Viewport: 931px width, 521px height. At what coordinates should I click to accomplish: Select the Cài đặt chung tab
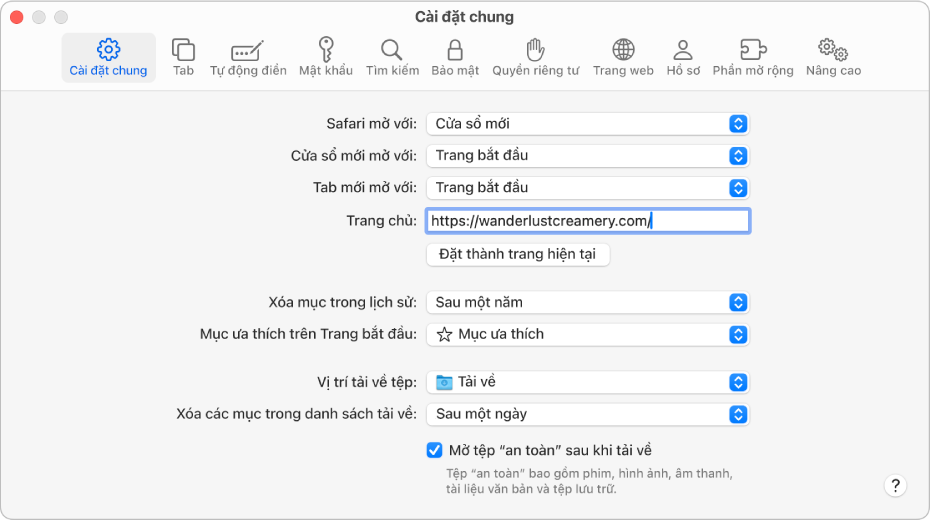pyautogui.click(x=109, y=57)
